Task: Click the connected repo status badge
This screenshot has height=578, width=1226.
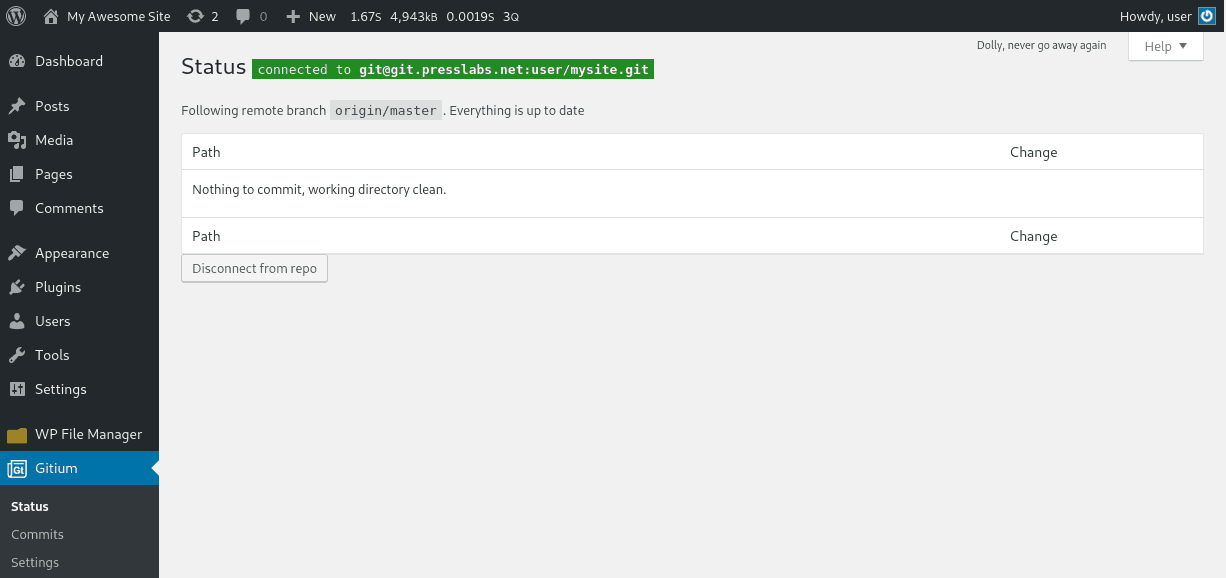Action: [x=453, y=69]
